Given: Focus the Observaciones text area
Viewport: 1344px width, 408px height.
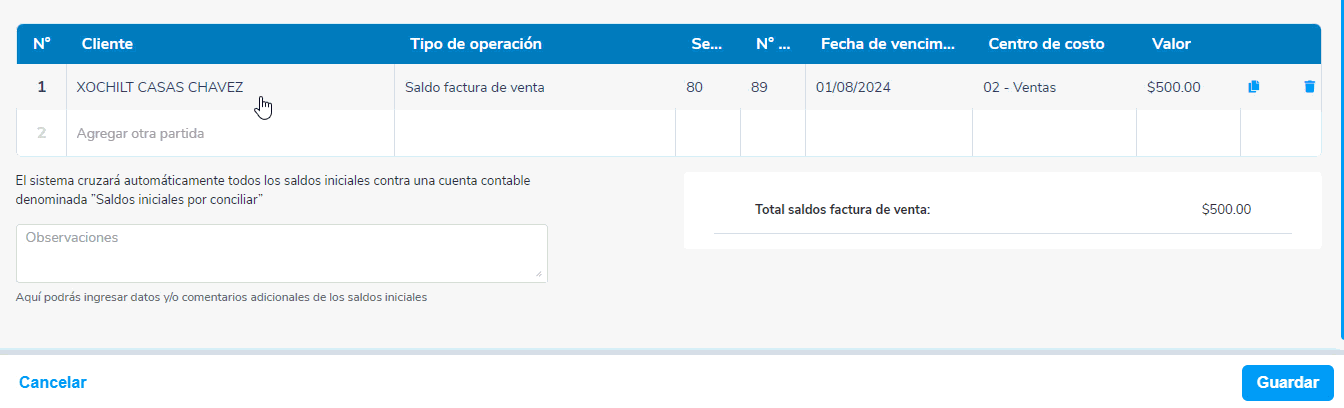Looking at the screenshot, I should click(281, 253).
